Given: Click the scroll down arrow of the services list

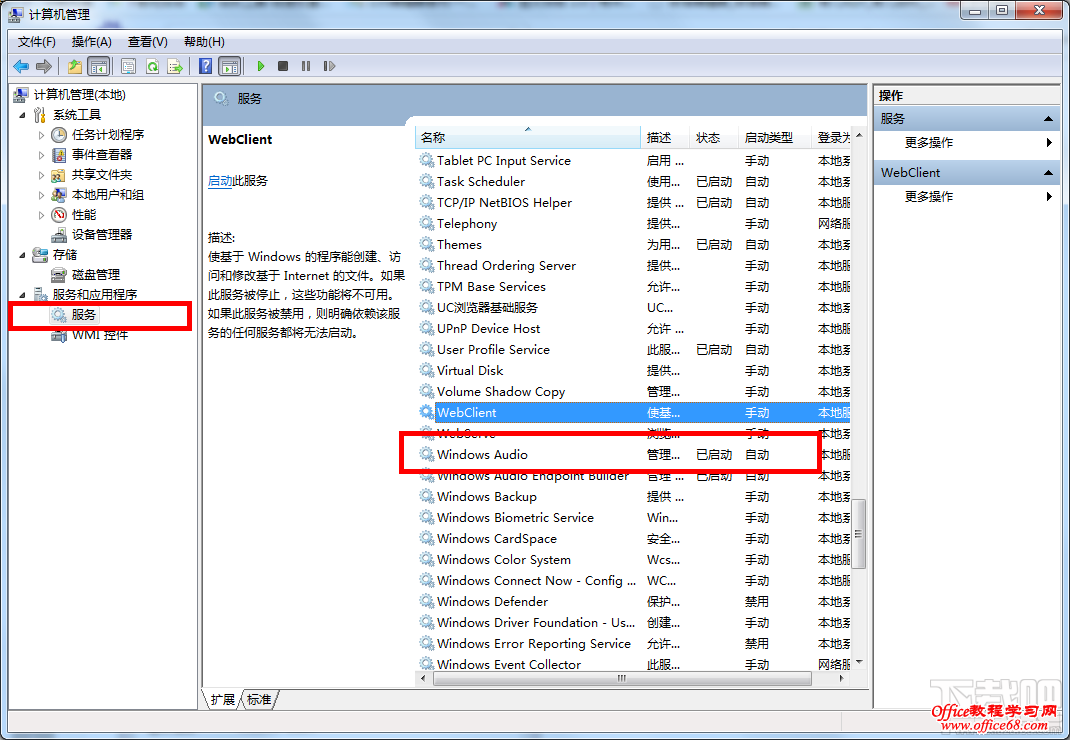Looking at the screenshot, I should [x=859, y=662].
